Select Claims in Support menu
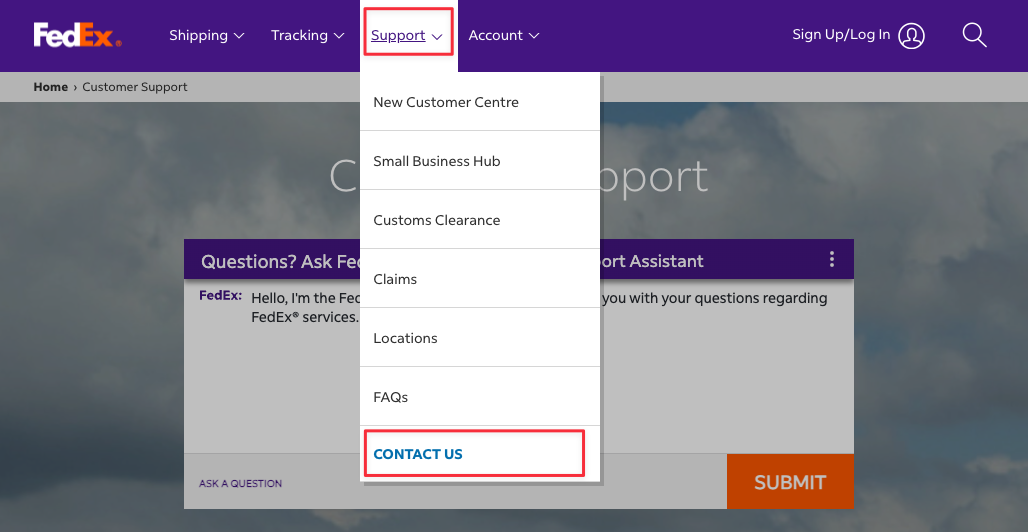1028x532 pixels. 480,279
